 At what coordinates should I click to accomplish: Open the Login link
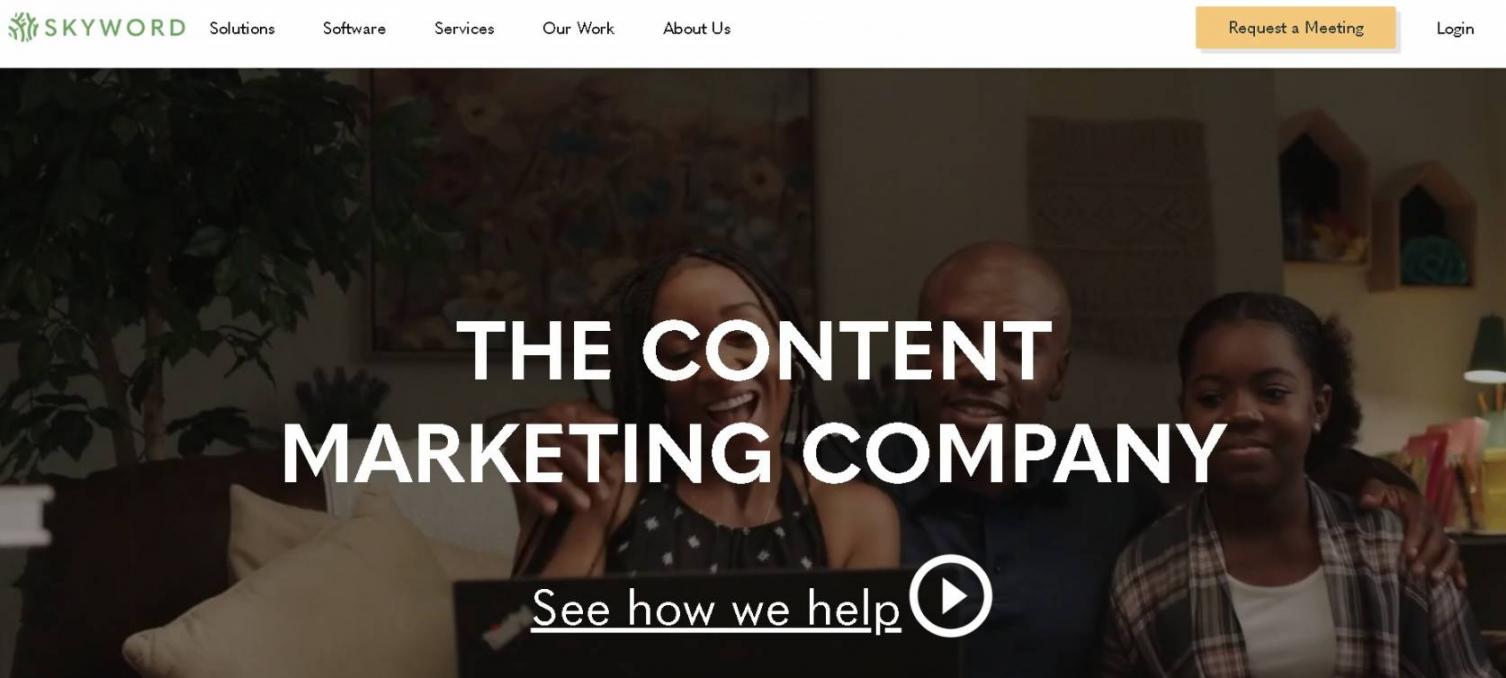click(x=1455, y=29)
